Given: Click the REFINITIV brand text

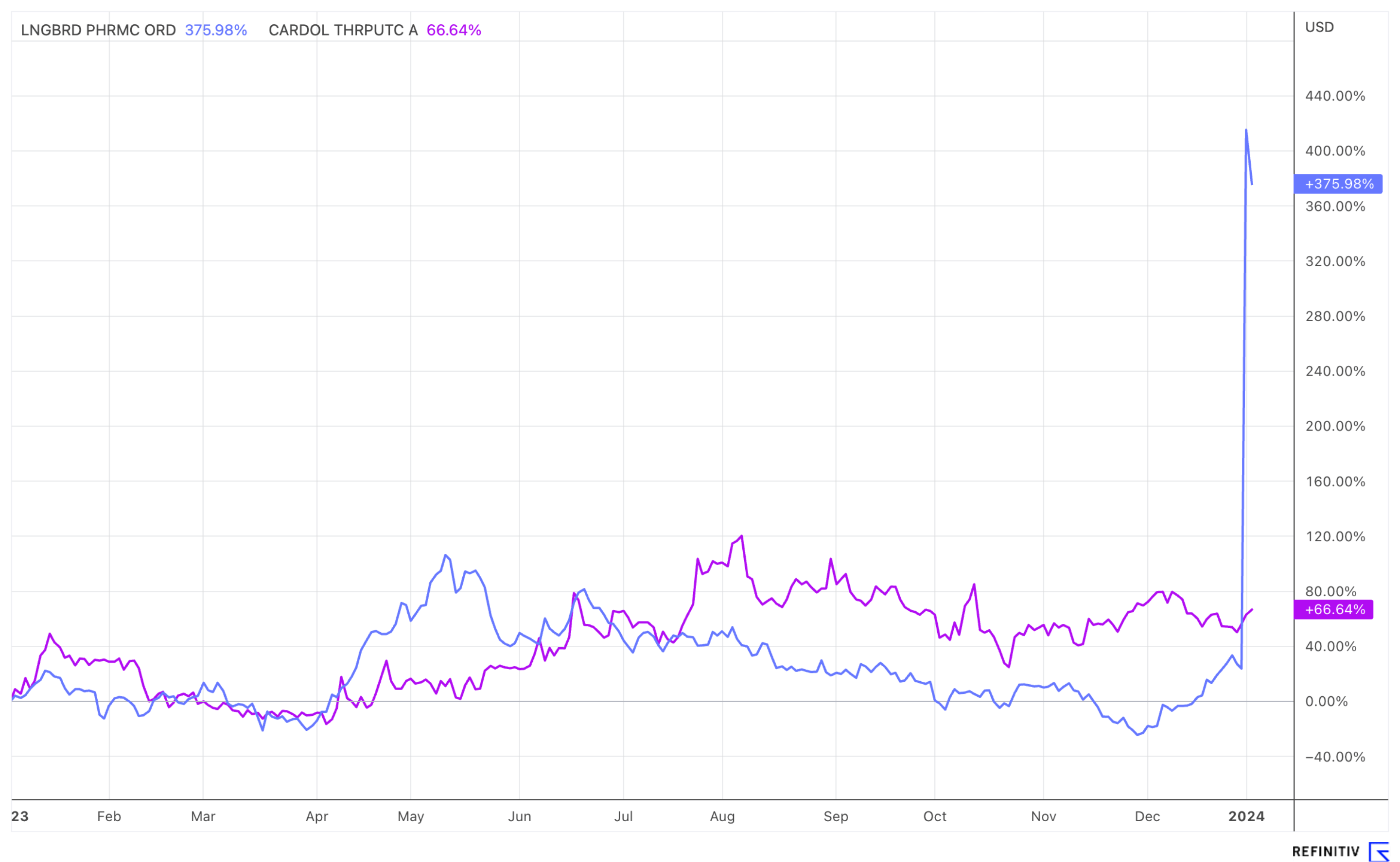Looking at the screenshot, I should click(1325, 851).
